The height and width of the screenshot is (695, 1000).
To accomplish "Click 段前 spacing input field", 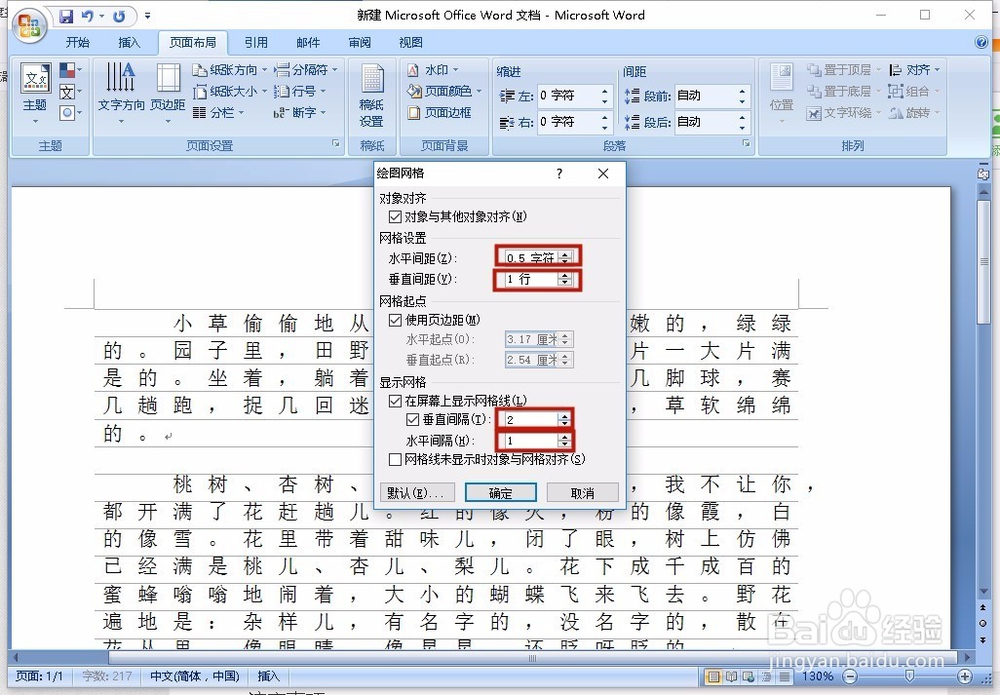I will coord(705,96).
